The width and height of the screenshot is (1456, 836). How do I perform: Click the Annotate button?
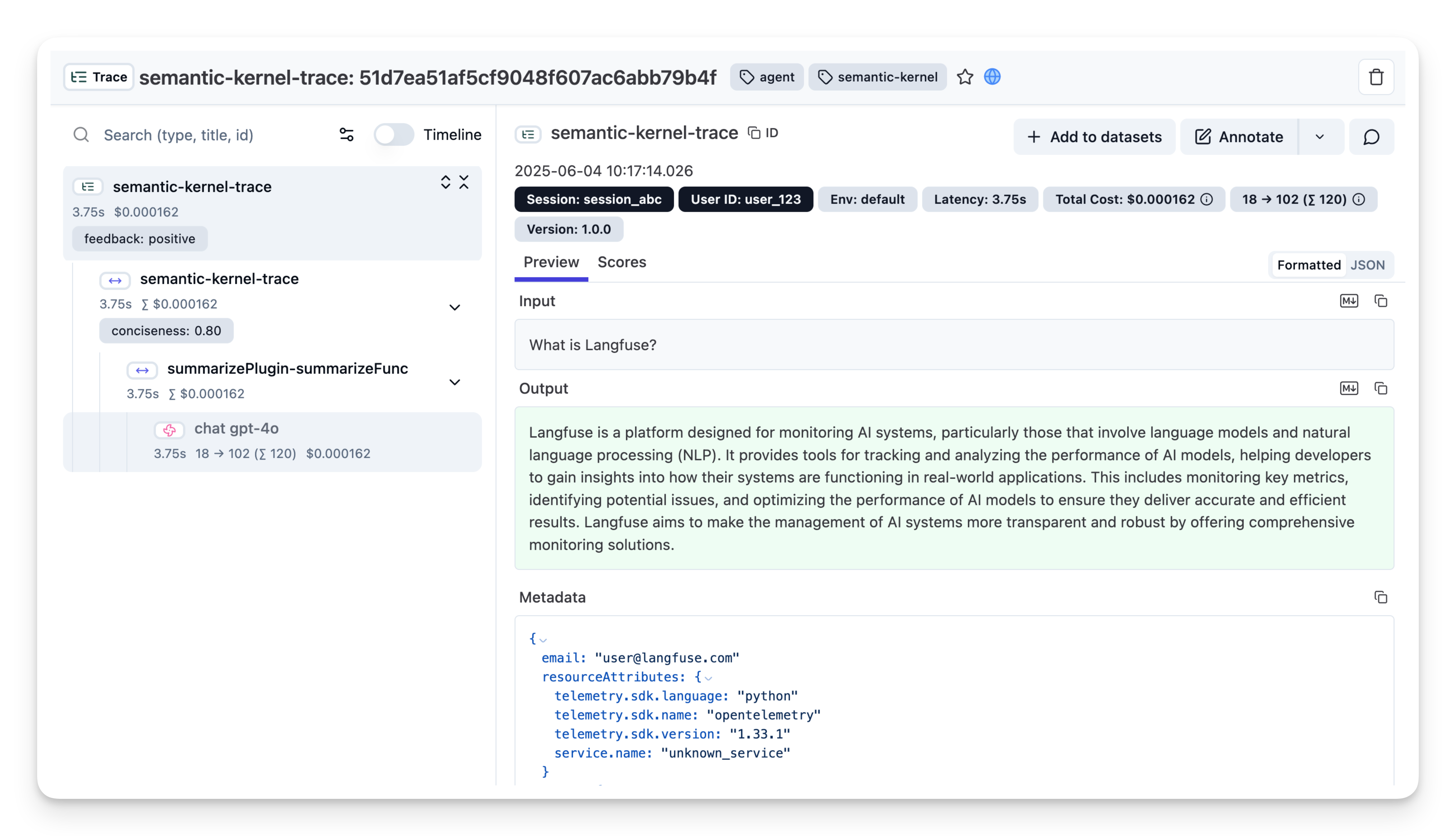[1238, 137]
